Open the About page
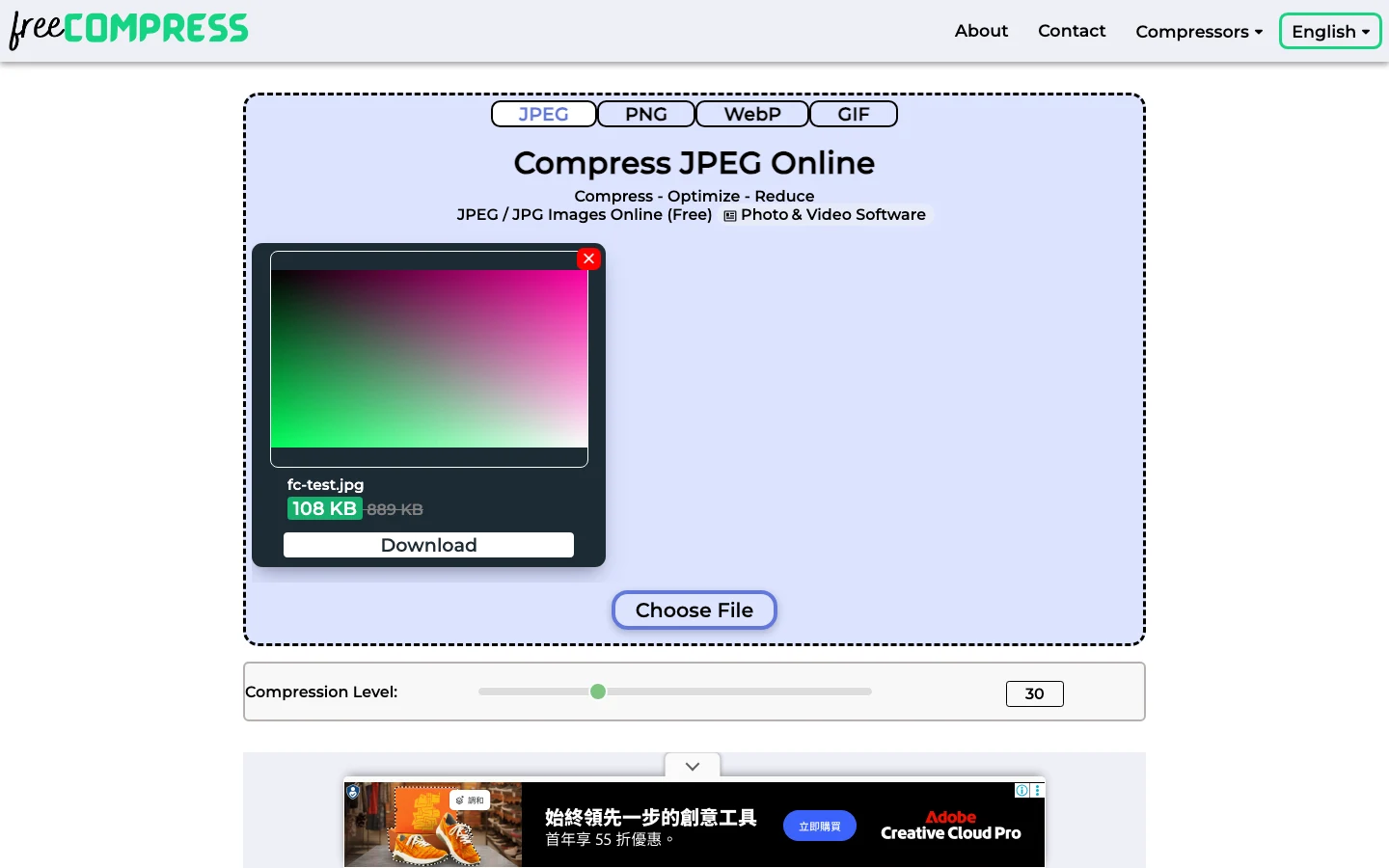1389x868 pixels. [981, 31]
